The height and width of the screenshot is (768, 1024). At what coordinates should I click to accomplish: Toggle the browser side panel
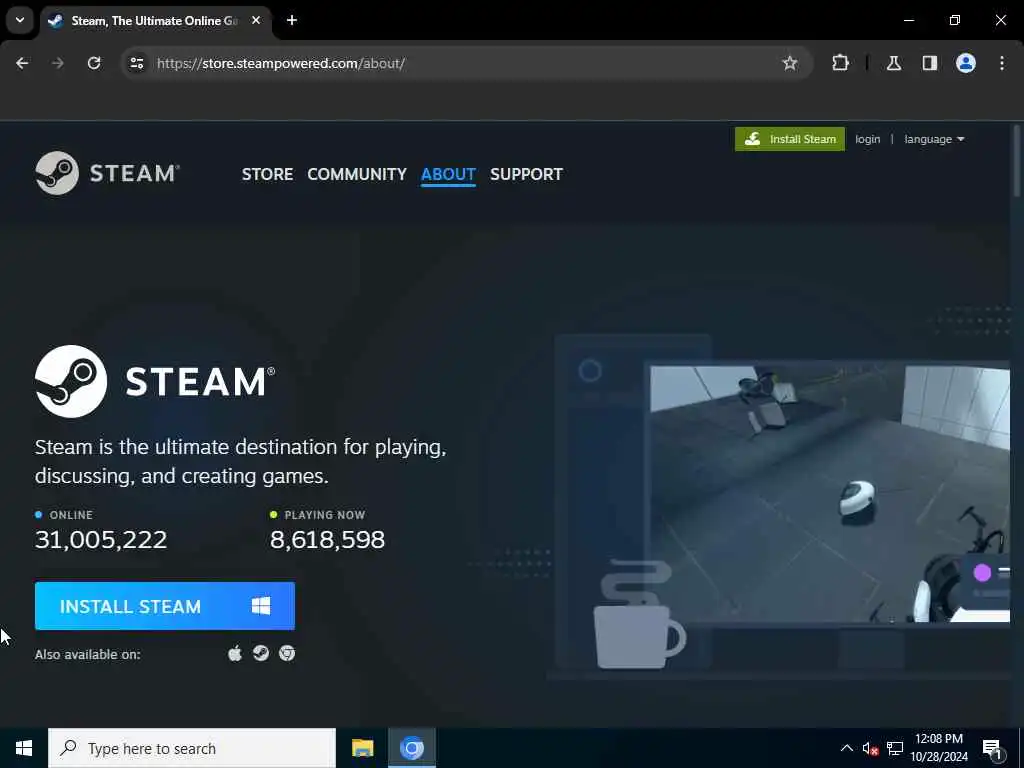929,63
